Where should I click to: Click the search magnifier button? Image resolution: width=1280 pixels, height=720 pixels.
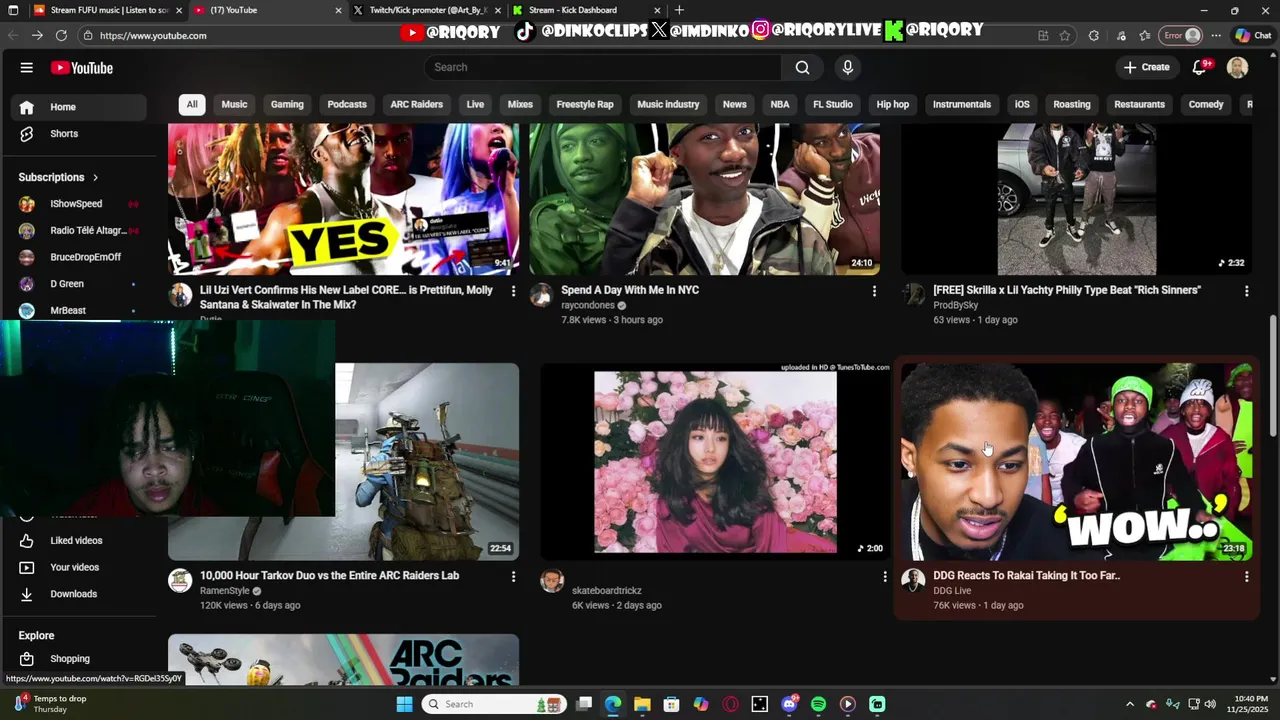coord(802,67)
